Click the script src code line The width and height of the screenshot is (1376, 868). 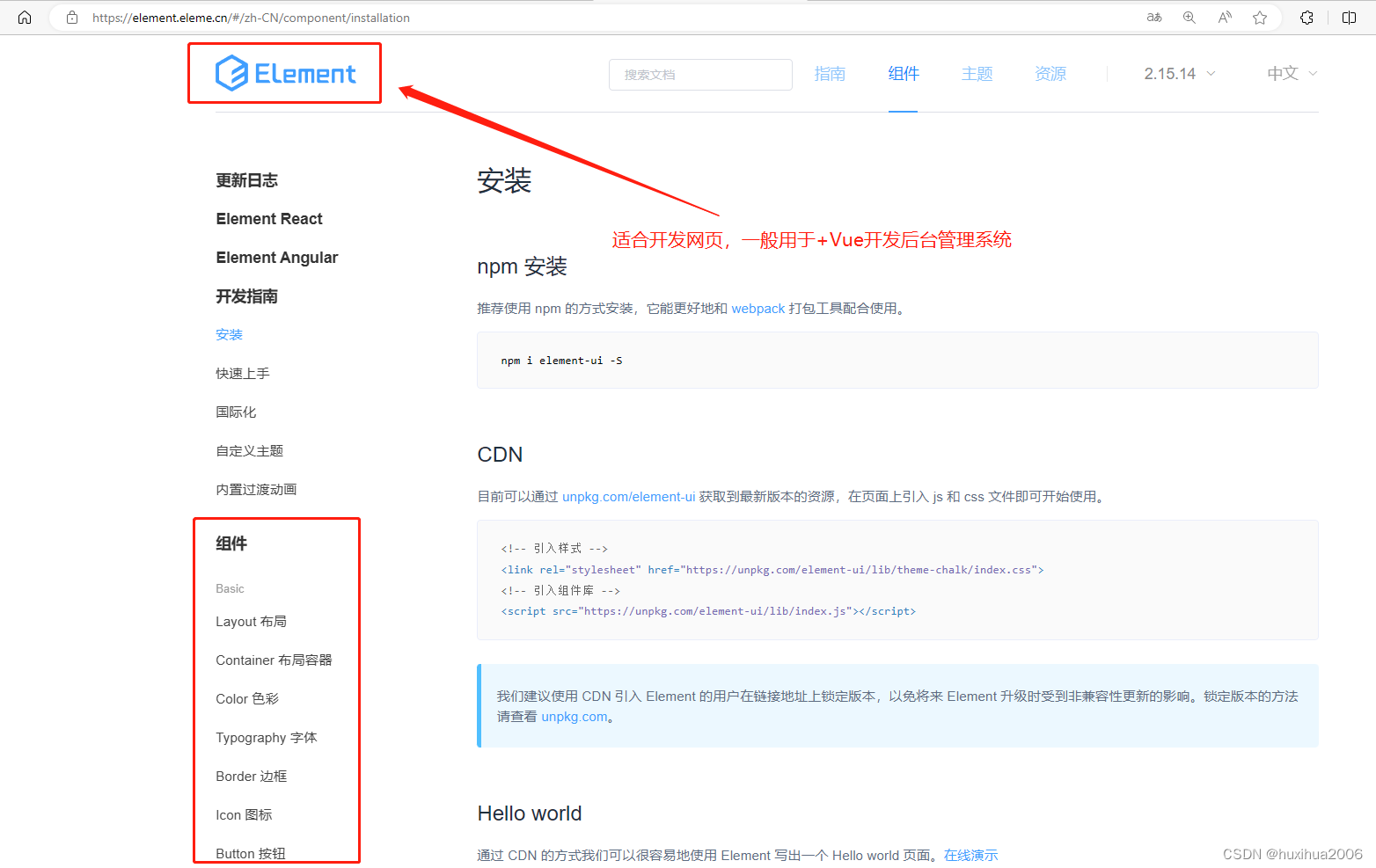[708, 611]
